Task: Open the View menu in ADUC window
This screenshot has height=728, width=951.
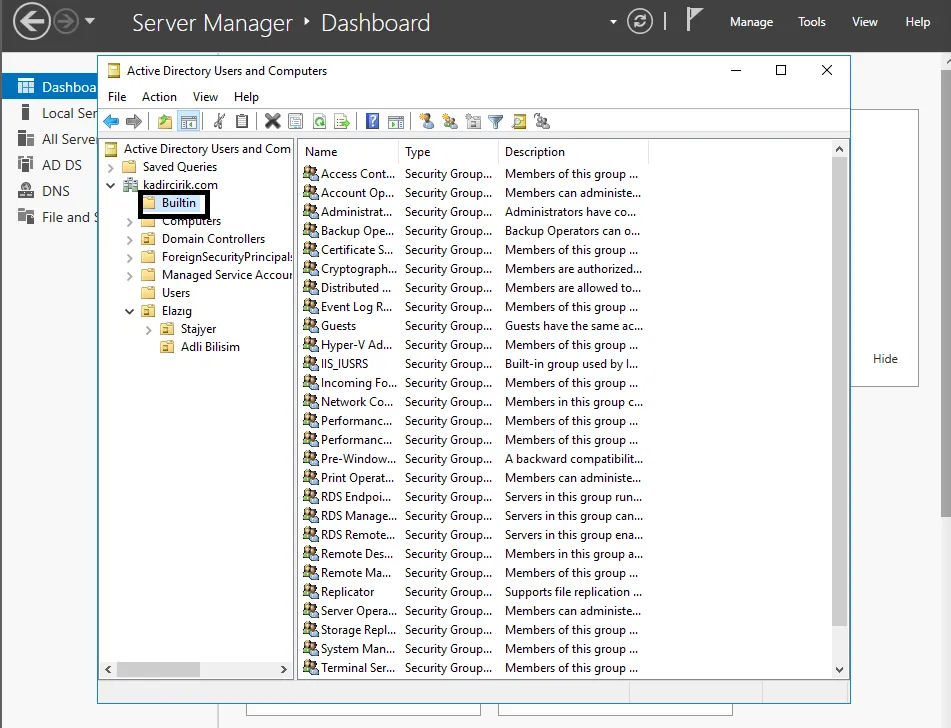Action: 205,96
